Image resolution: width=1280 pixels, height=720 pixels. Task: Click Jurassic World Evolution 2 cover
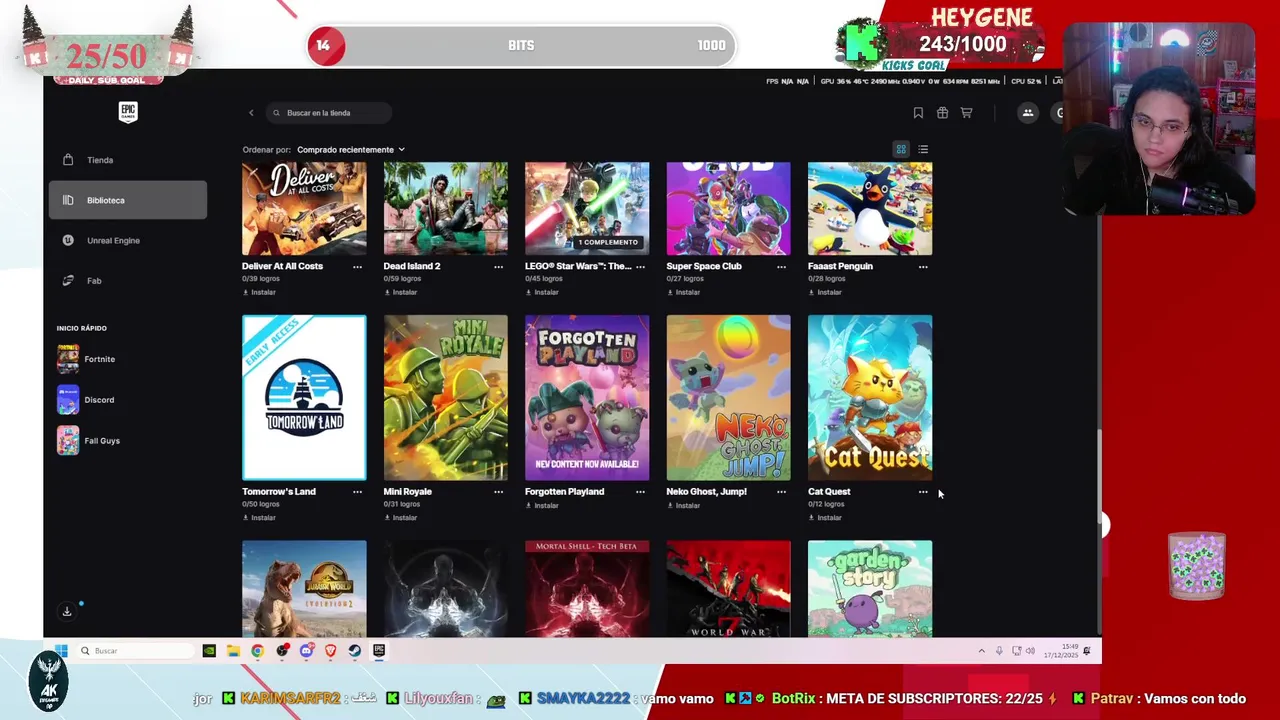click(304, 589)
